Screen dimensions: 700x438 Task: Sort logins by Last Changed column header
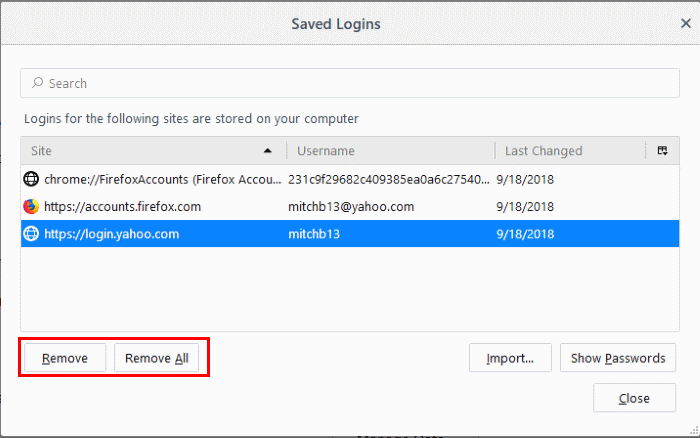(x=571, y=151)
